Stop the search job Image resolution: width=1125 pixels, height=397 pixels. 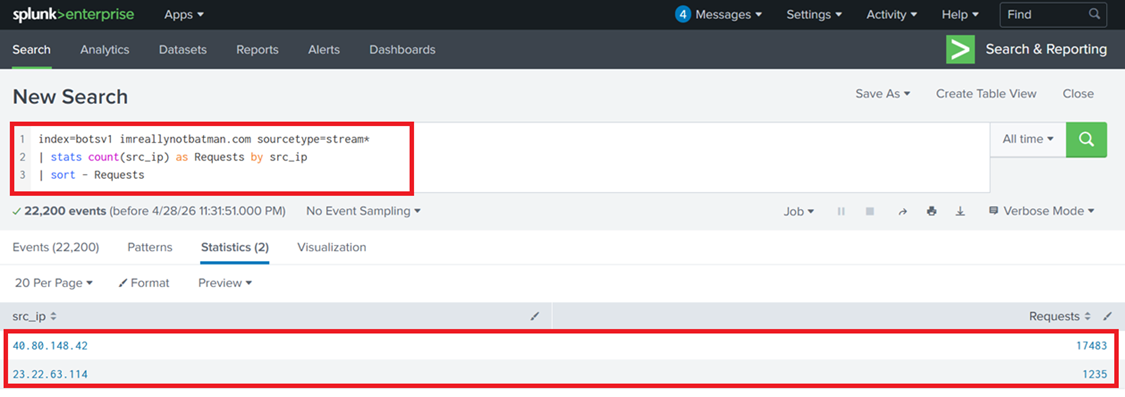(x=870, y=212)
